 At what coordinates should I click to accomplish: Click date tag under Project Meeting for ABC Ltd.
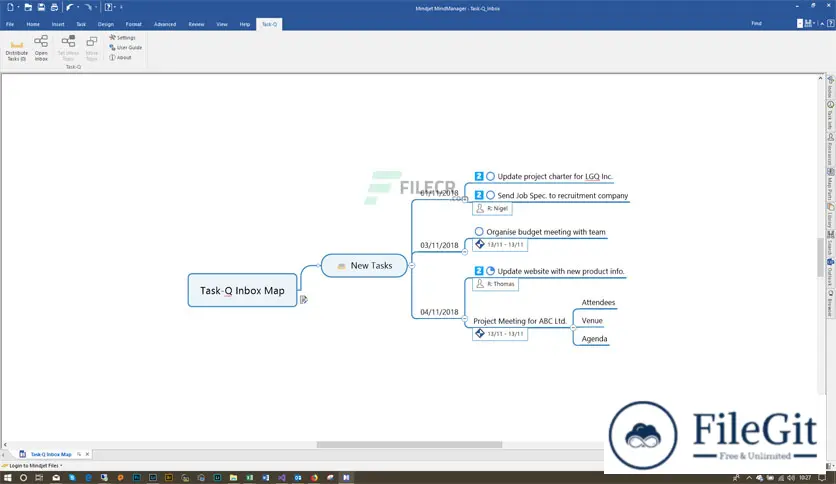[500, 334]
